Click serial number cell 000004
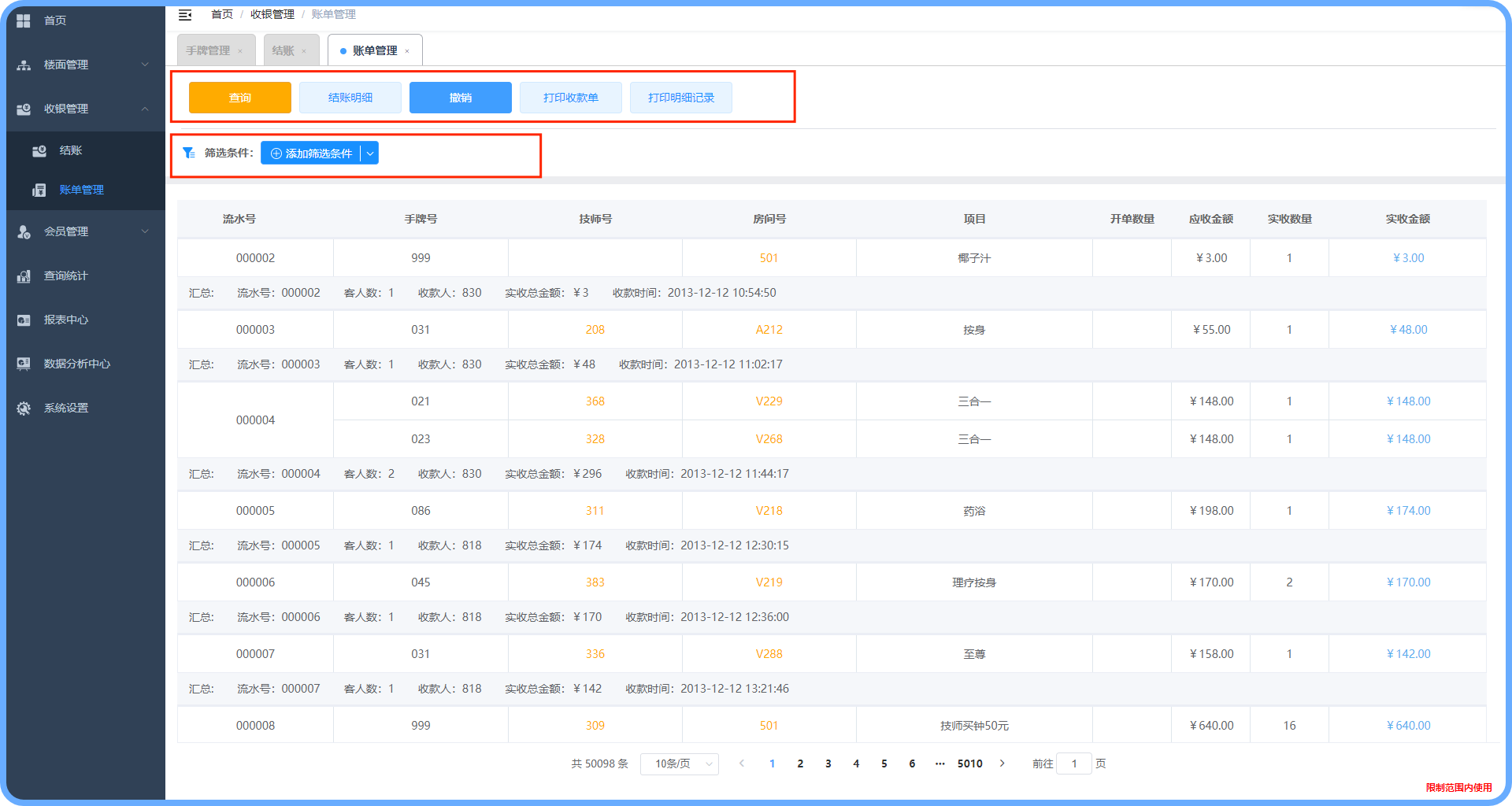 click(256, 420)
